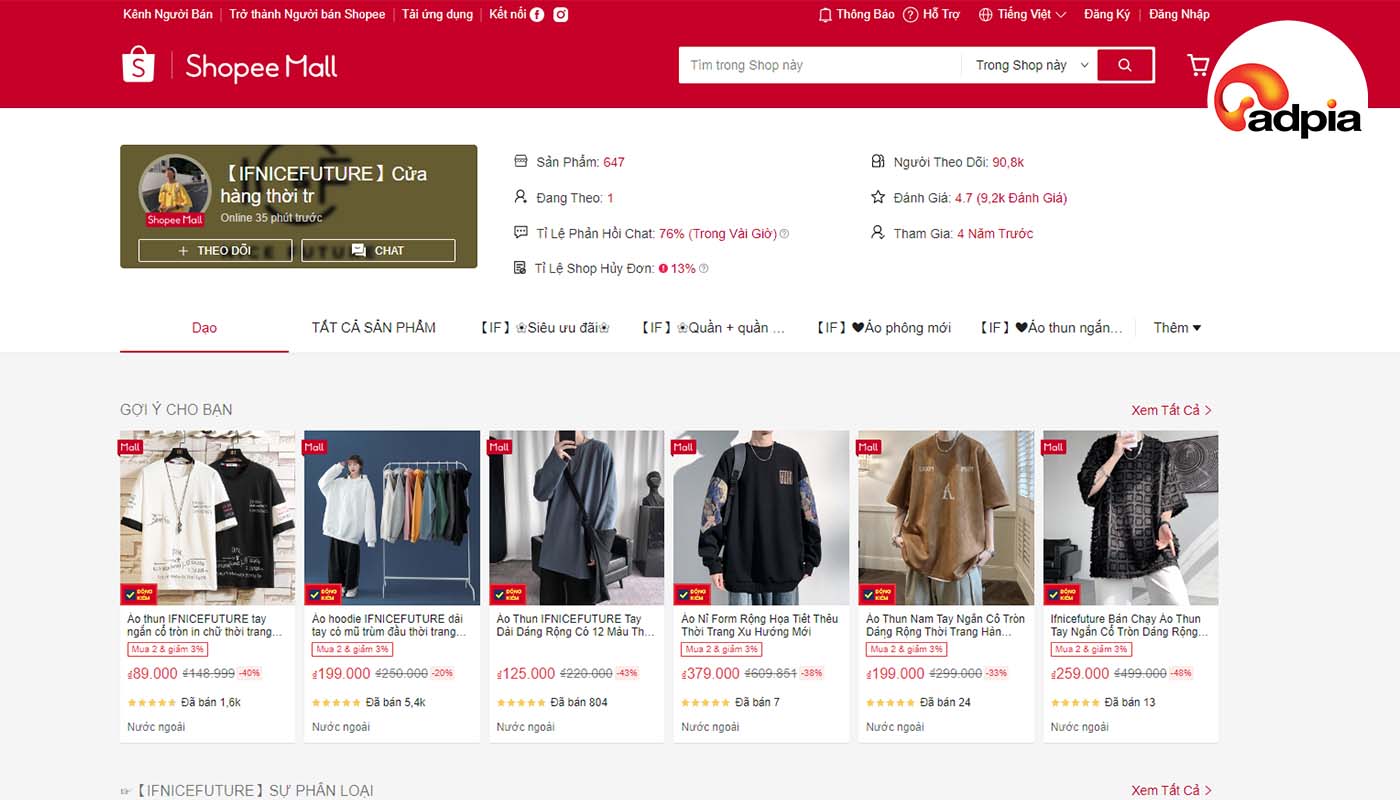The image size is (1400, 800).
Task: Click the search magnifier button
Action: (1125, 65)
